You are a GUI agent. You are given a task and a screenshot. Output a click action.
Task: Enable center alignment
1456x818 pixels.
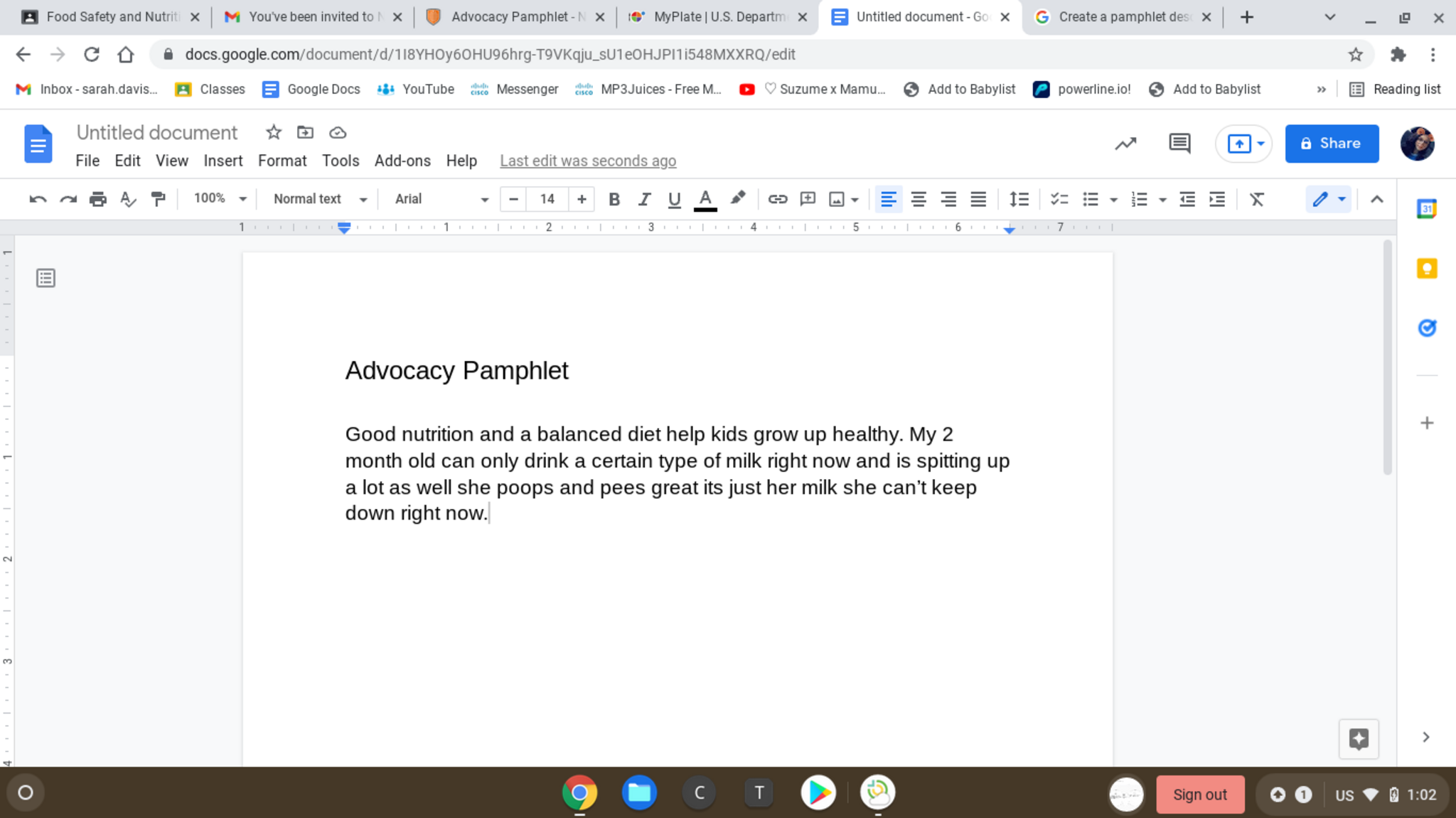coord(918,200)
